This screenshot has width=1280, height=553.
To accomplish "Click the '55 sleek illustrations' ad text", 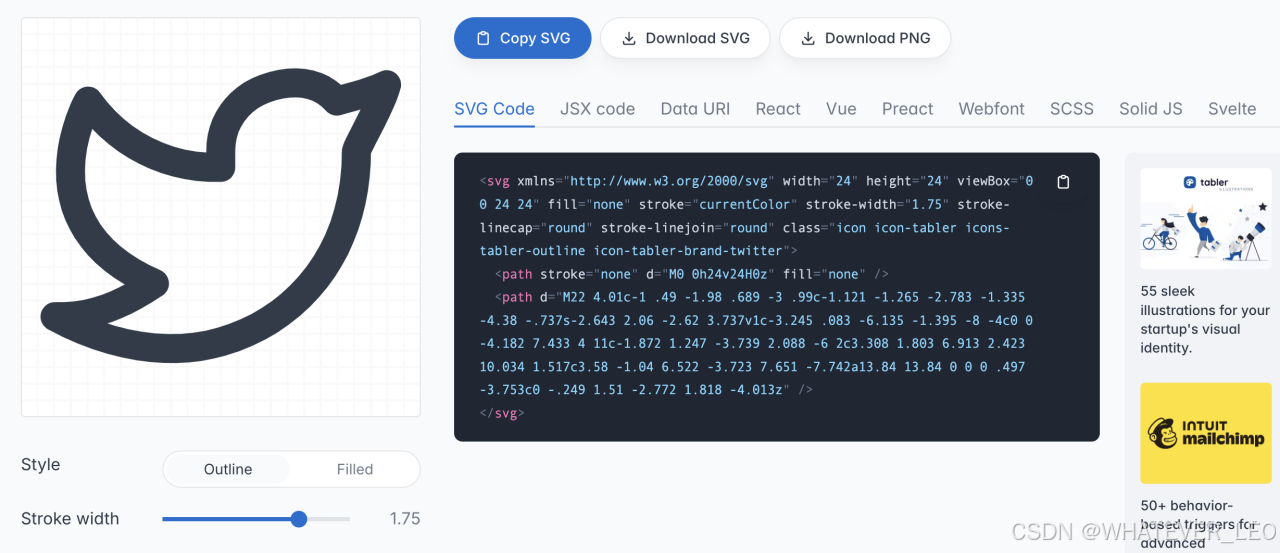I will pos(1205,319).
